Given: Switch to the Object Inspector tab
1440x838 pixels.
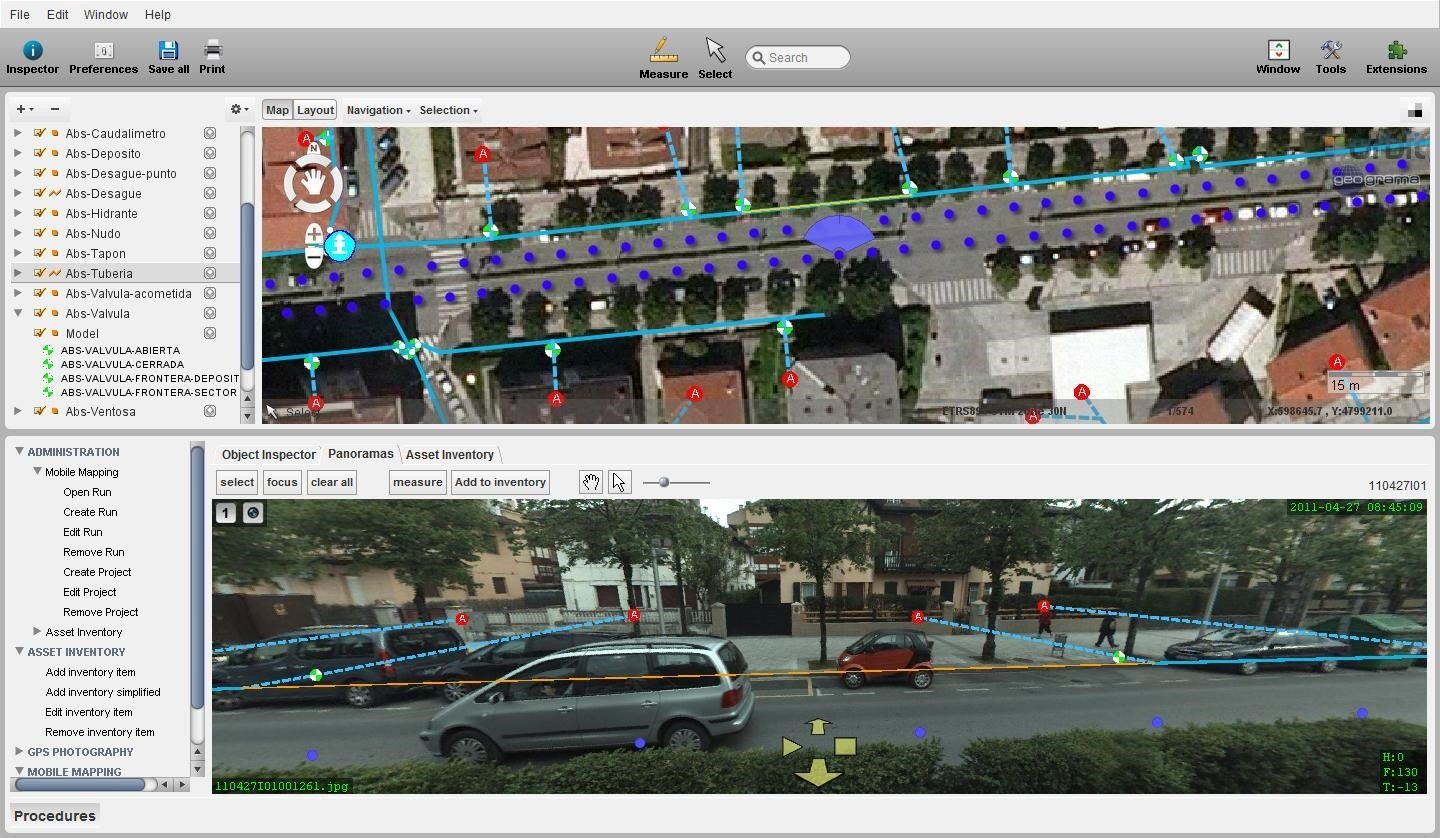Looking at the screenshot, I should pos(268,454).
